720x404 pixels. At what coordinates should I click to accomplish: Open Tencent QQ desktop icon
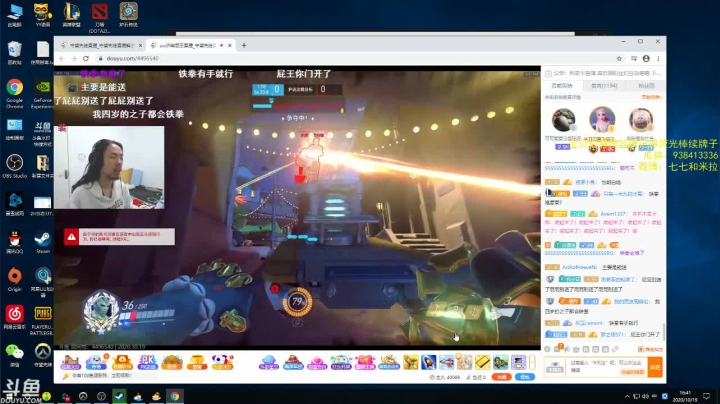15,241
